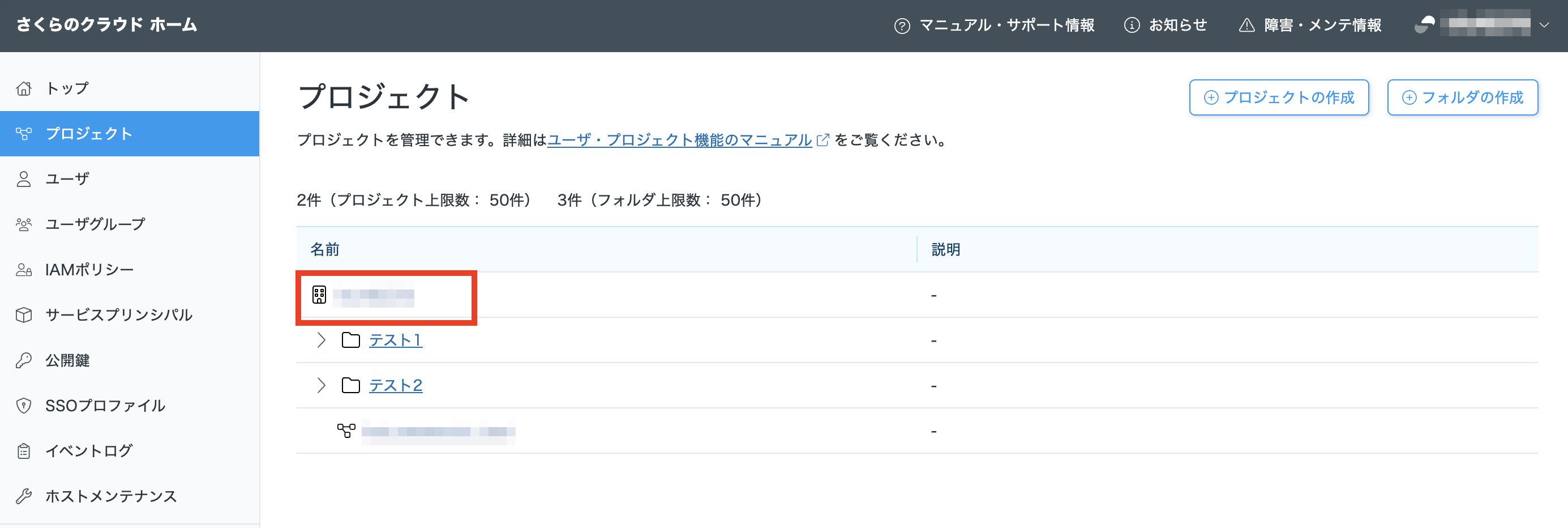Open the テスト2 folder link

coord(396,385)
